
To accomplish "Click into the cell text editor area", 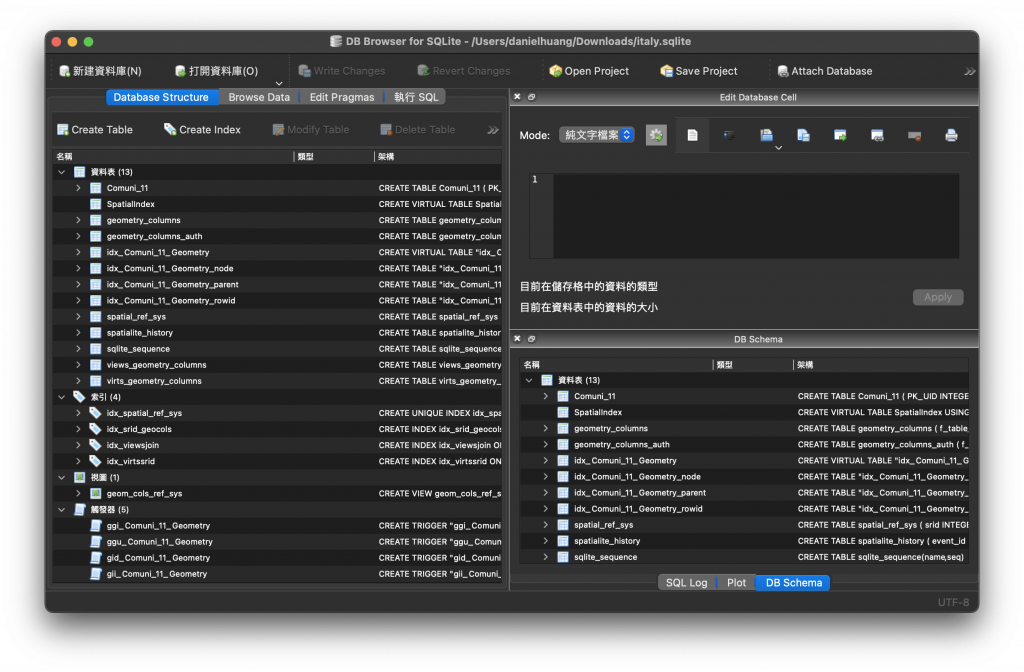I will (x=756, y=216).
